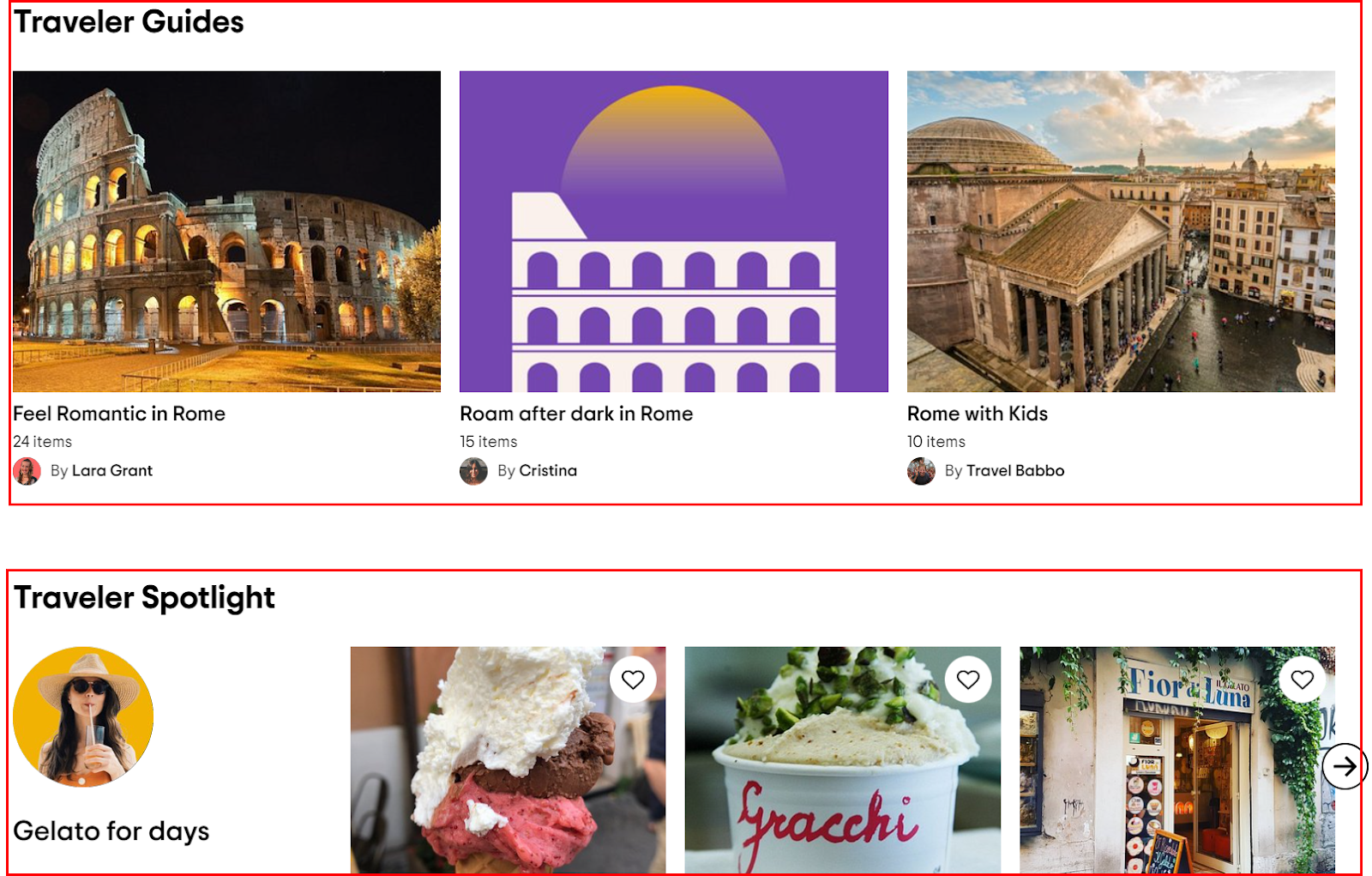
Task: Visit author Travel Babbo's name link
Action: point(1015,470)
